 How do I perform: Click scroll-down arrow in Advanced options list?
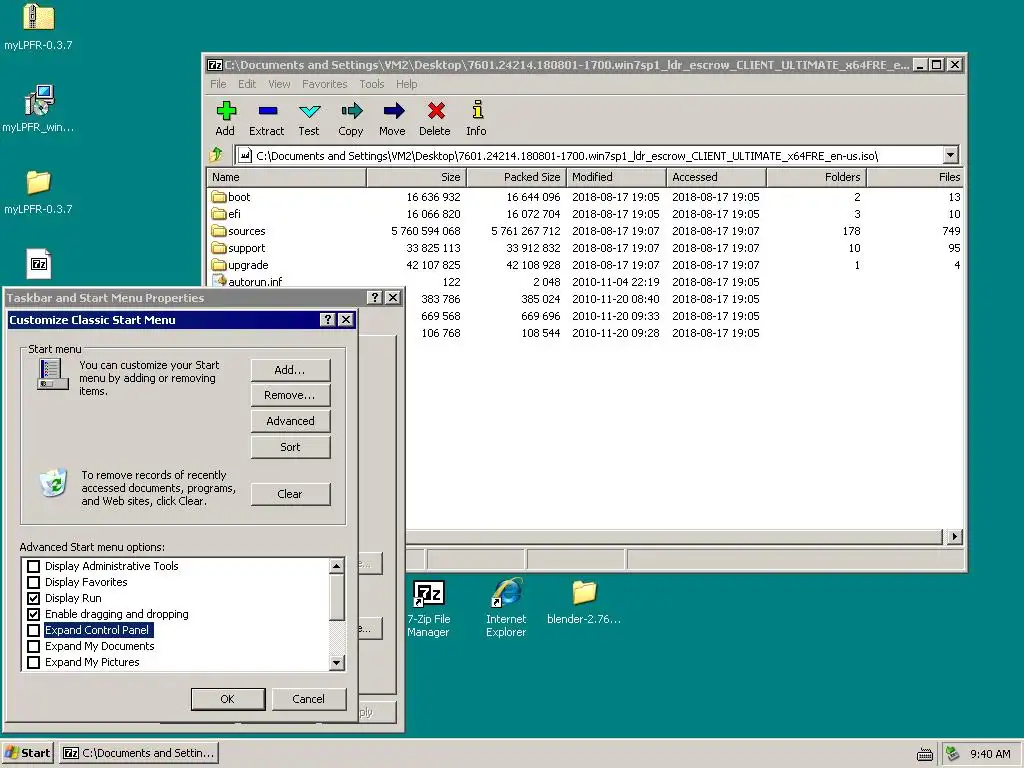(x=336, y=663)
